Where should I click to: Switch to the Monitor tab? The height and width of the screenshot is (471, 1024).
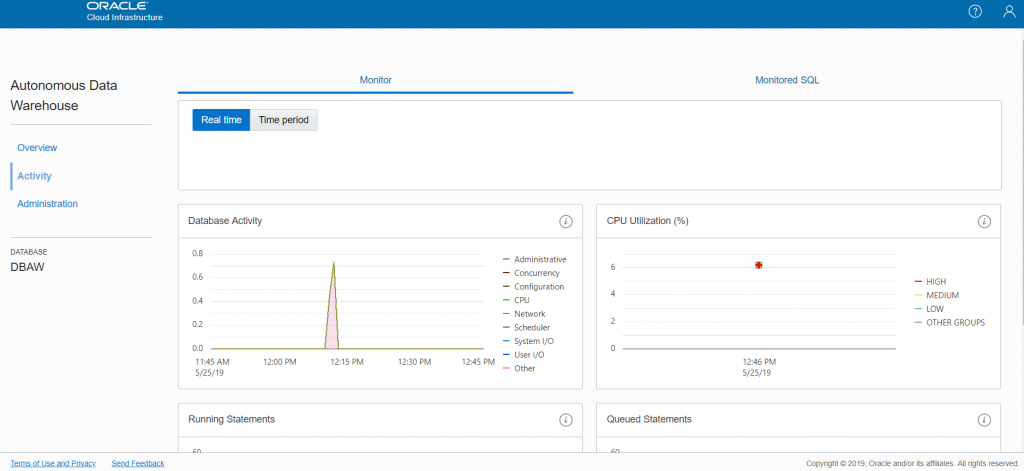pyautogui.click(x=376, y=80)
